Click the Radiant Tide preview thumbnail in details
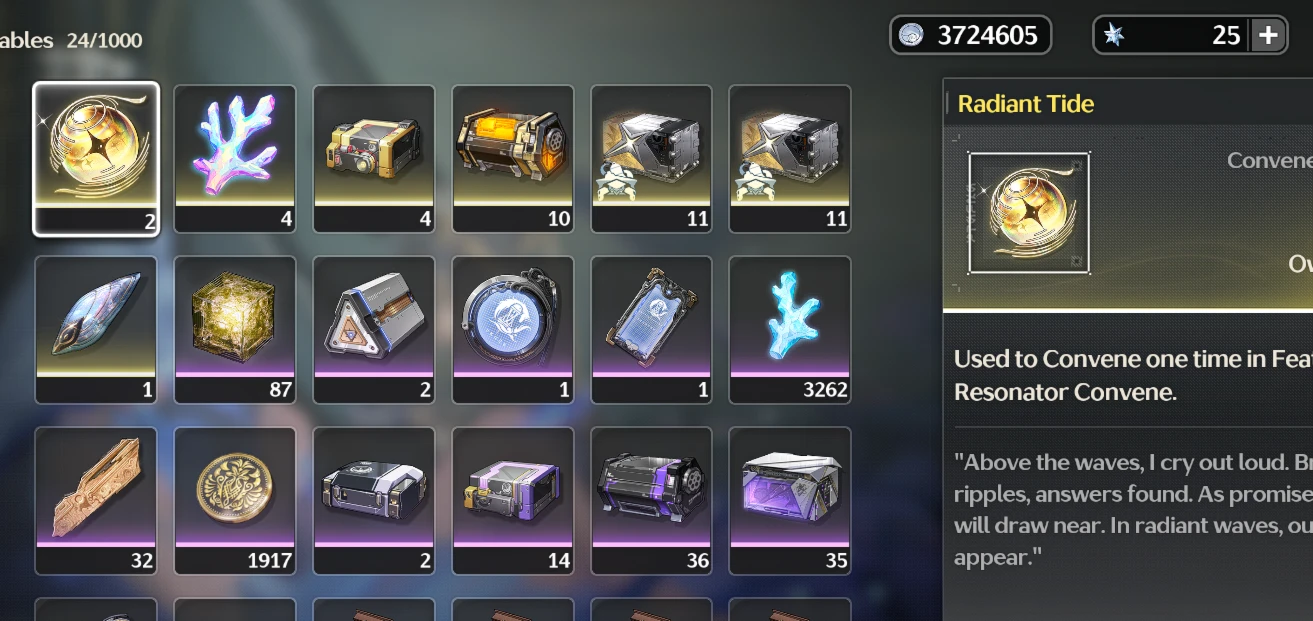 pyautogui.click(x=1029, y=212)
